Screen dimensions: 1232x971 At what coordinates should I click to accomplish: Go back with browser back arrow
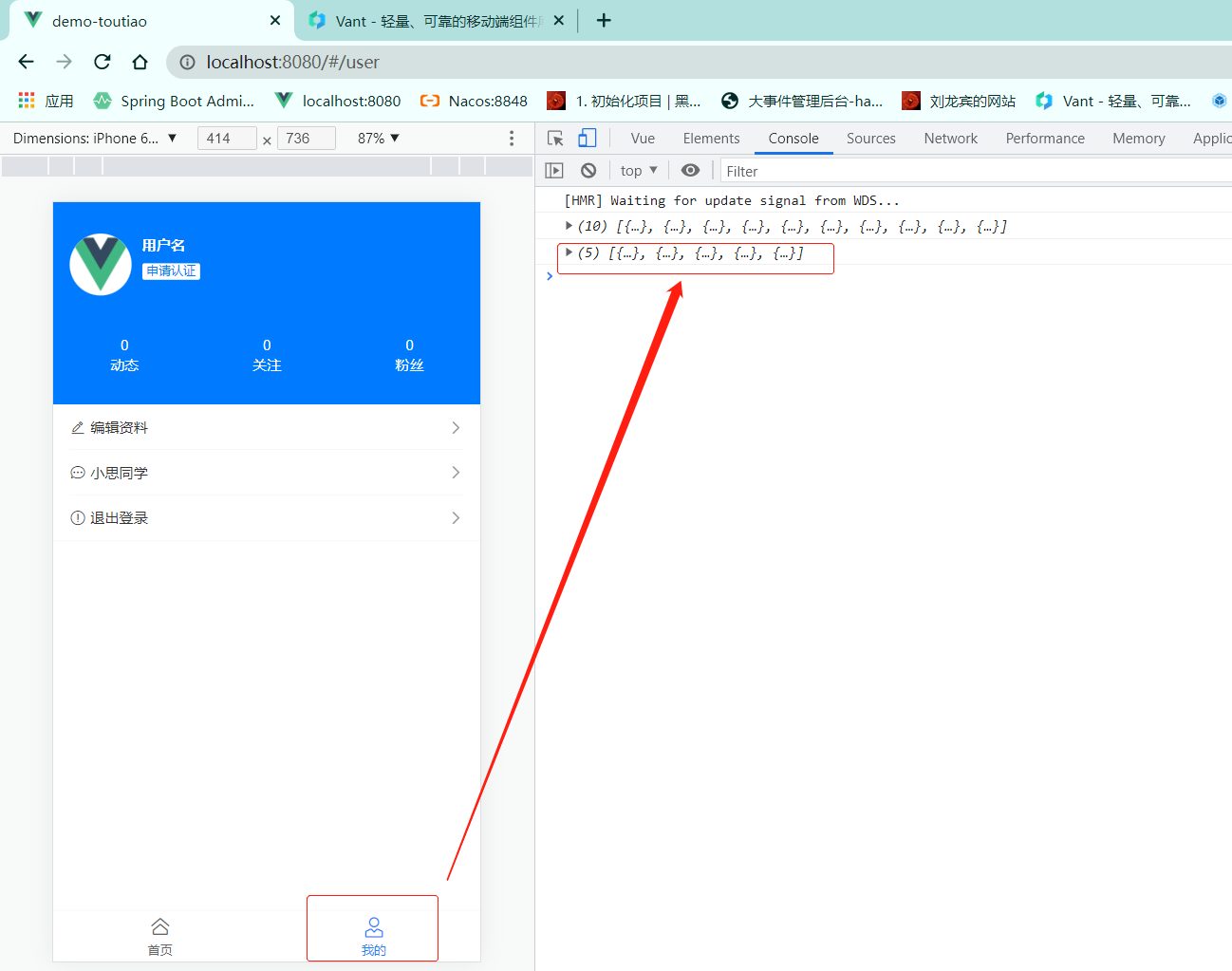[26, 62]
